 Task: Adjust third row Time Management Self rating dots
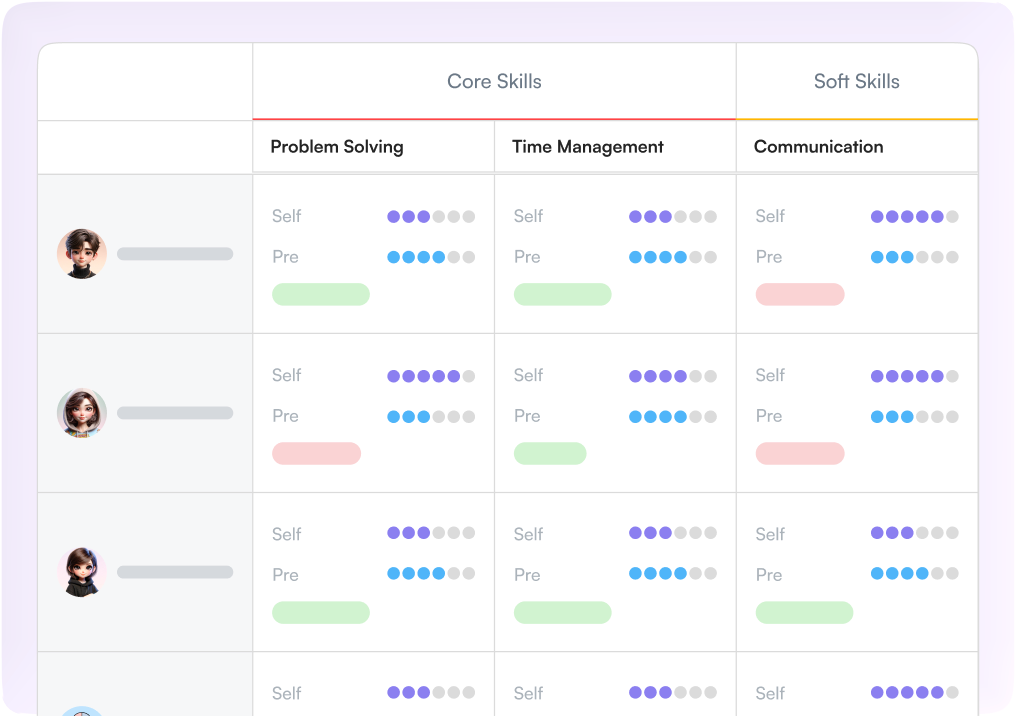click(x=673, y=533)
